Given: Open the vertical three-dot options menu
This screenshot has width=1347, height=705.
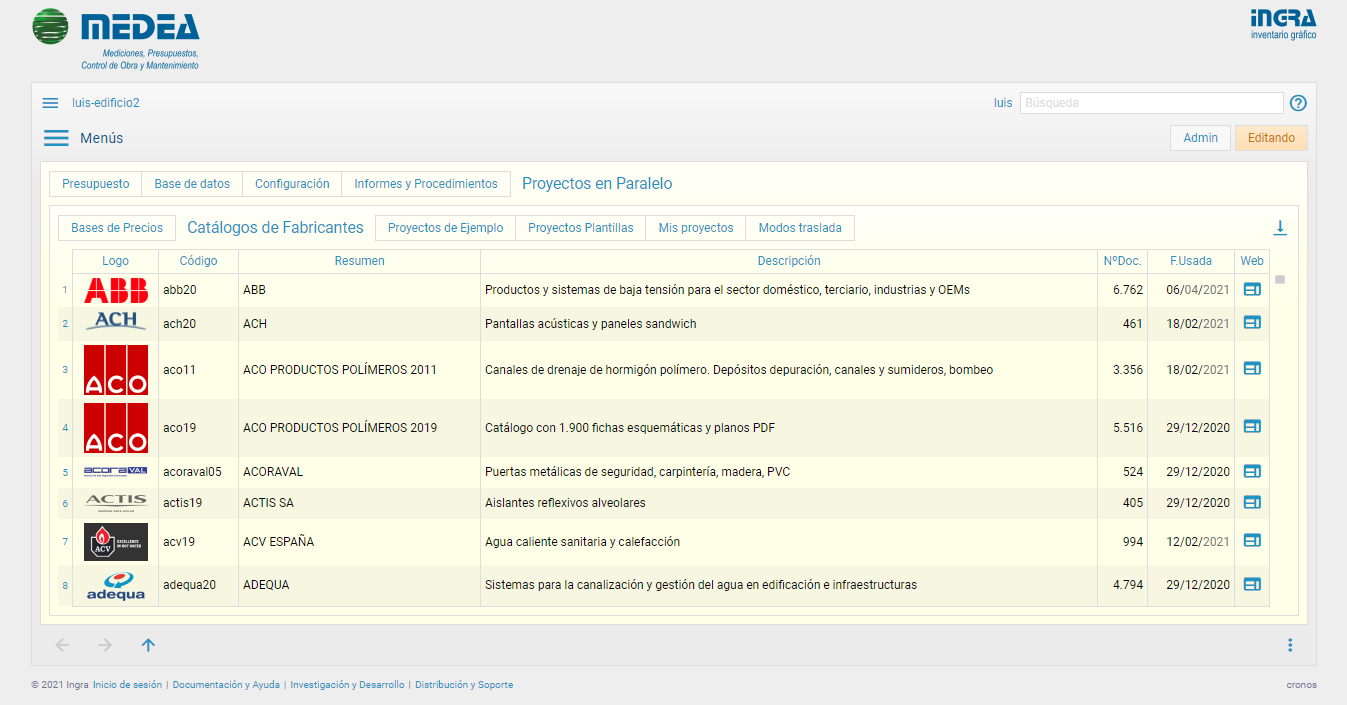Looking at the screenshot, I should click(x=1290, y=645).
